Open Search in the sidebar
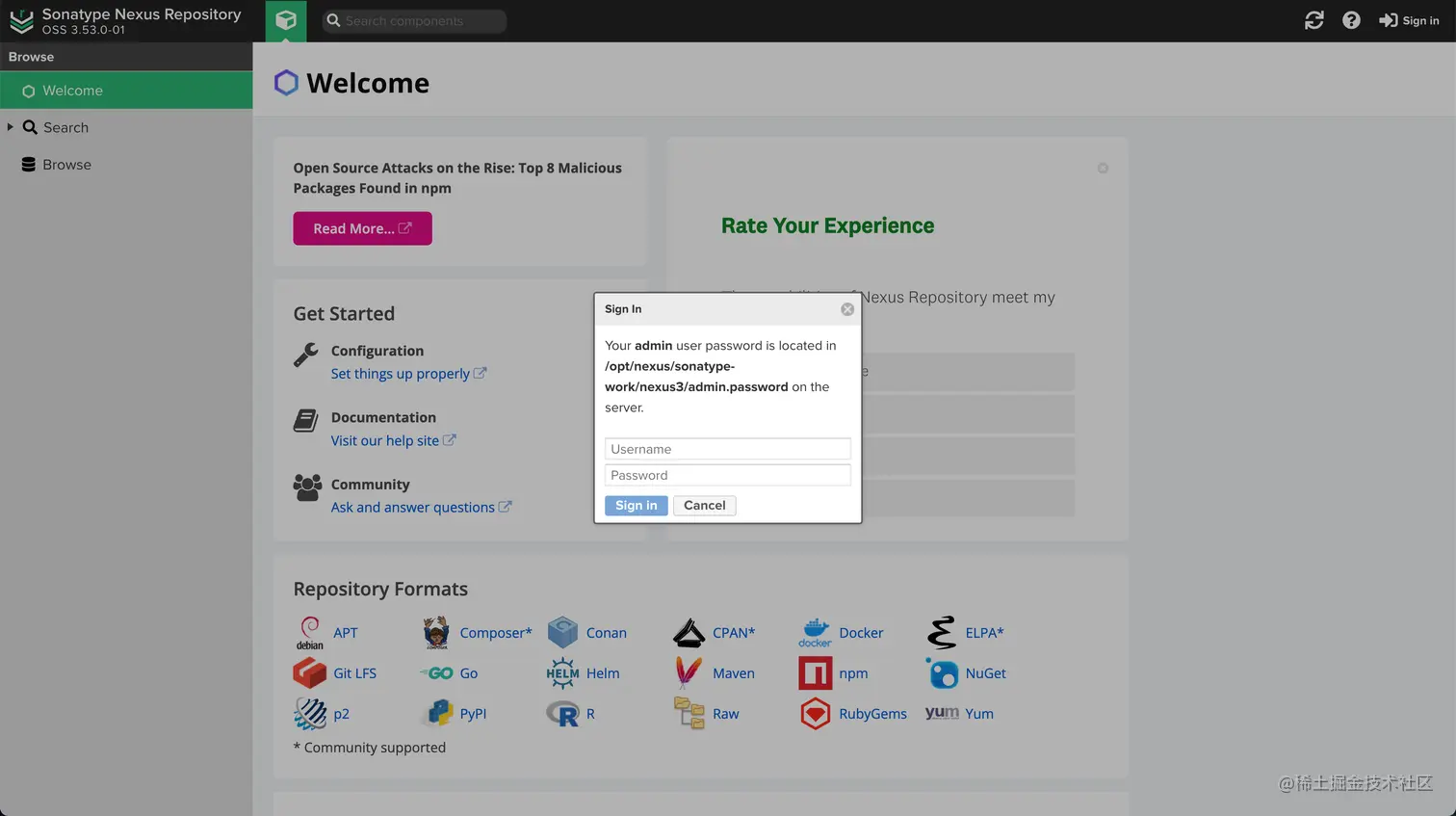This screenshot has width=1456, height=816. pyautogui.click(x=65, y=127)
